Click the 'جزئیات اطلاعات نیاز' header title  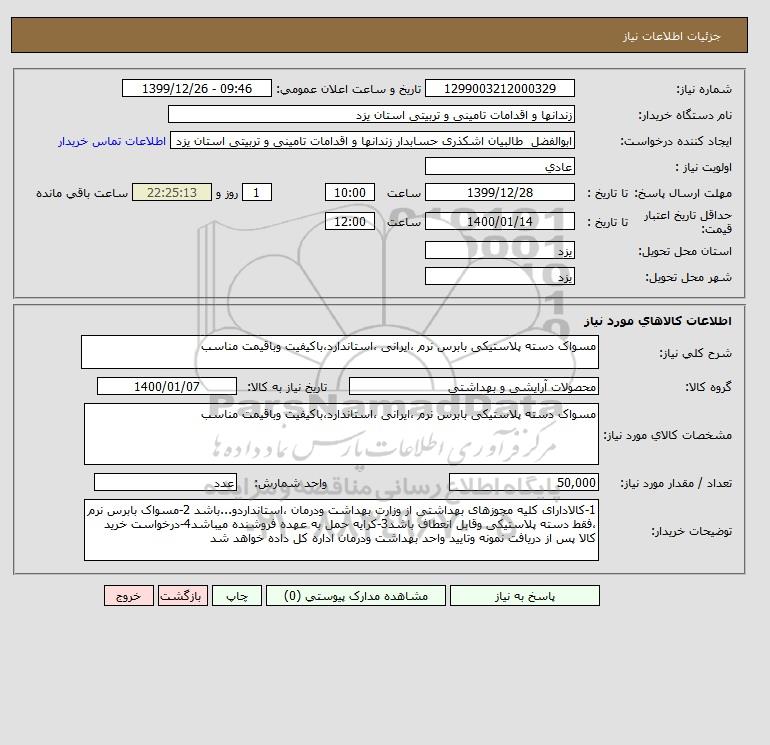coord(672,36)
